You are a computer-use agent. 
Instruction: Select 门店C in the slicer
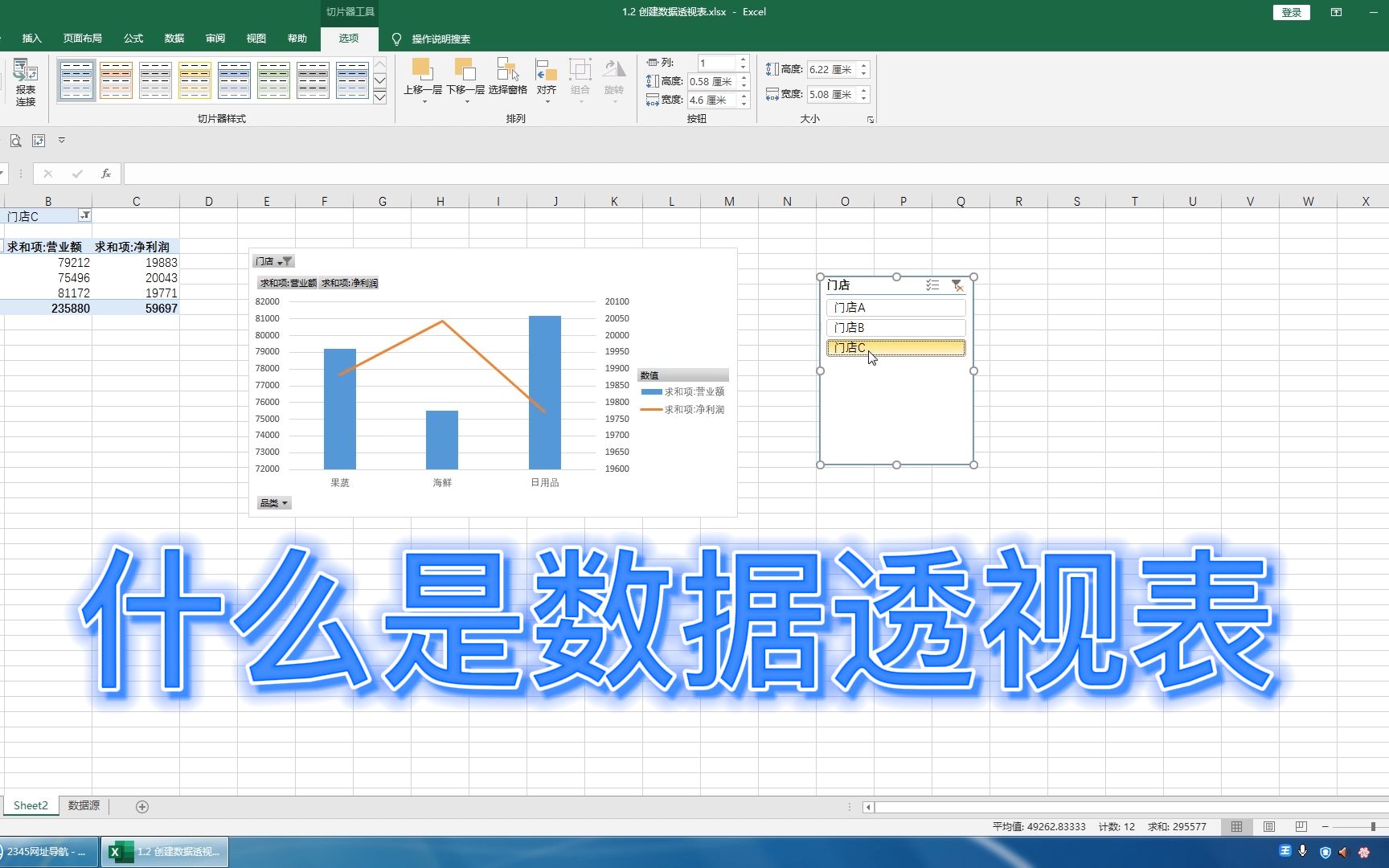point(895,348)
